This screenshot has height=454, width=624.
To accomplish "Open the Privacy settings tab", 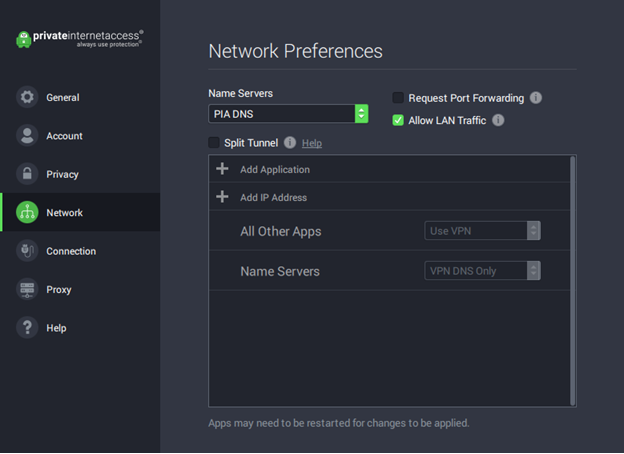I will click(x=80, y=174).
